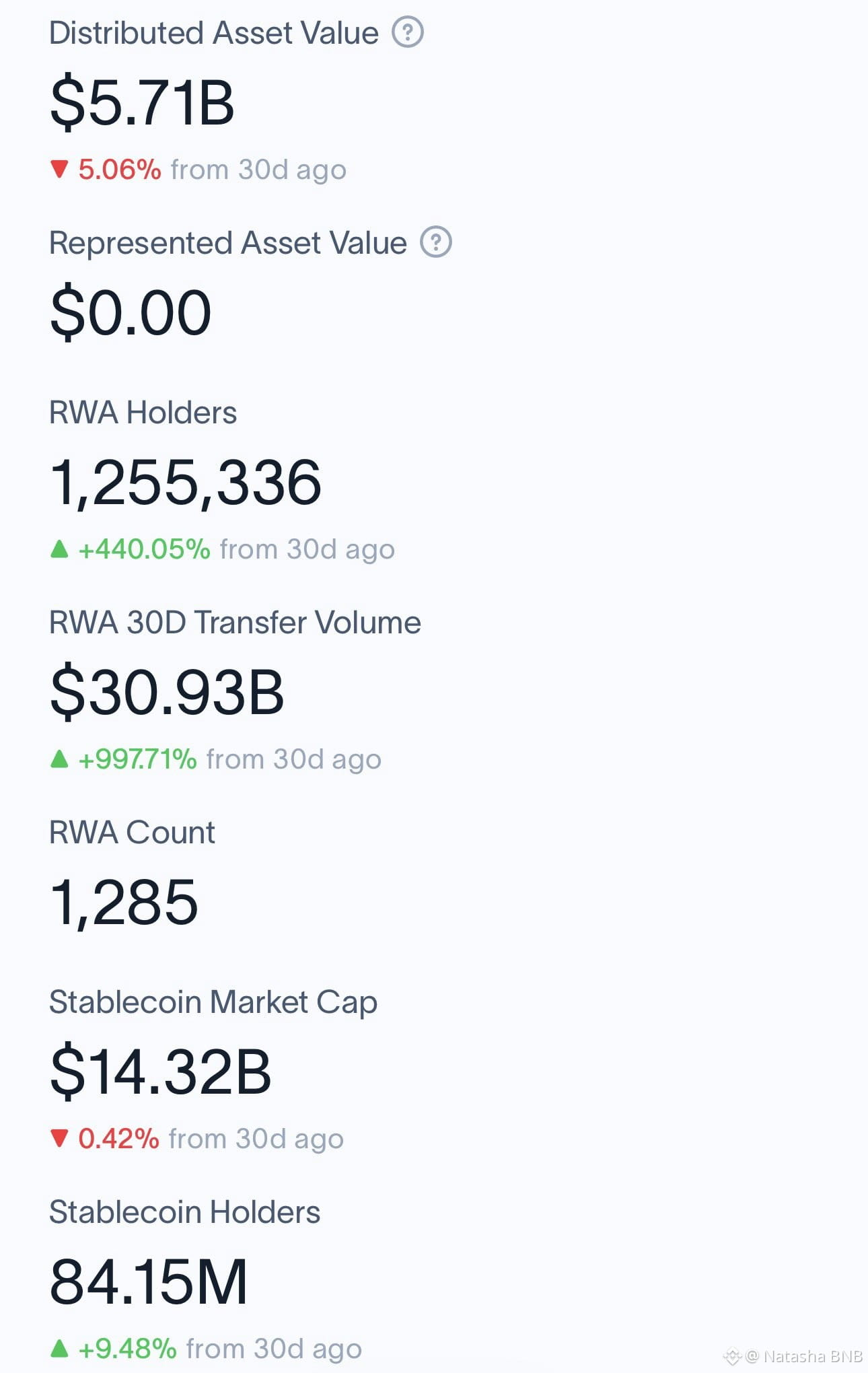This screenshot has height=1373, width=868.
Task: Select the 1,285 RWA count value
Action: pos(124,903)
